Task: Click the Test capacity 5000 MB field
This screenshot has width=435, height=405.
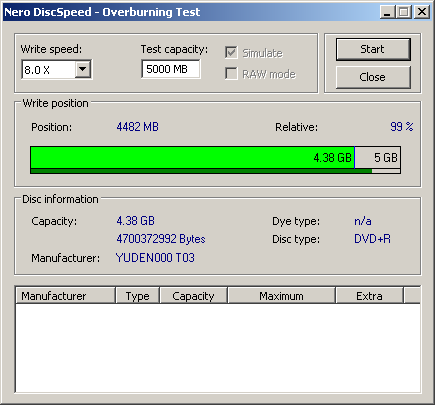Action: (171, 69)
